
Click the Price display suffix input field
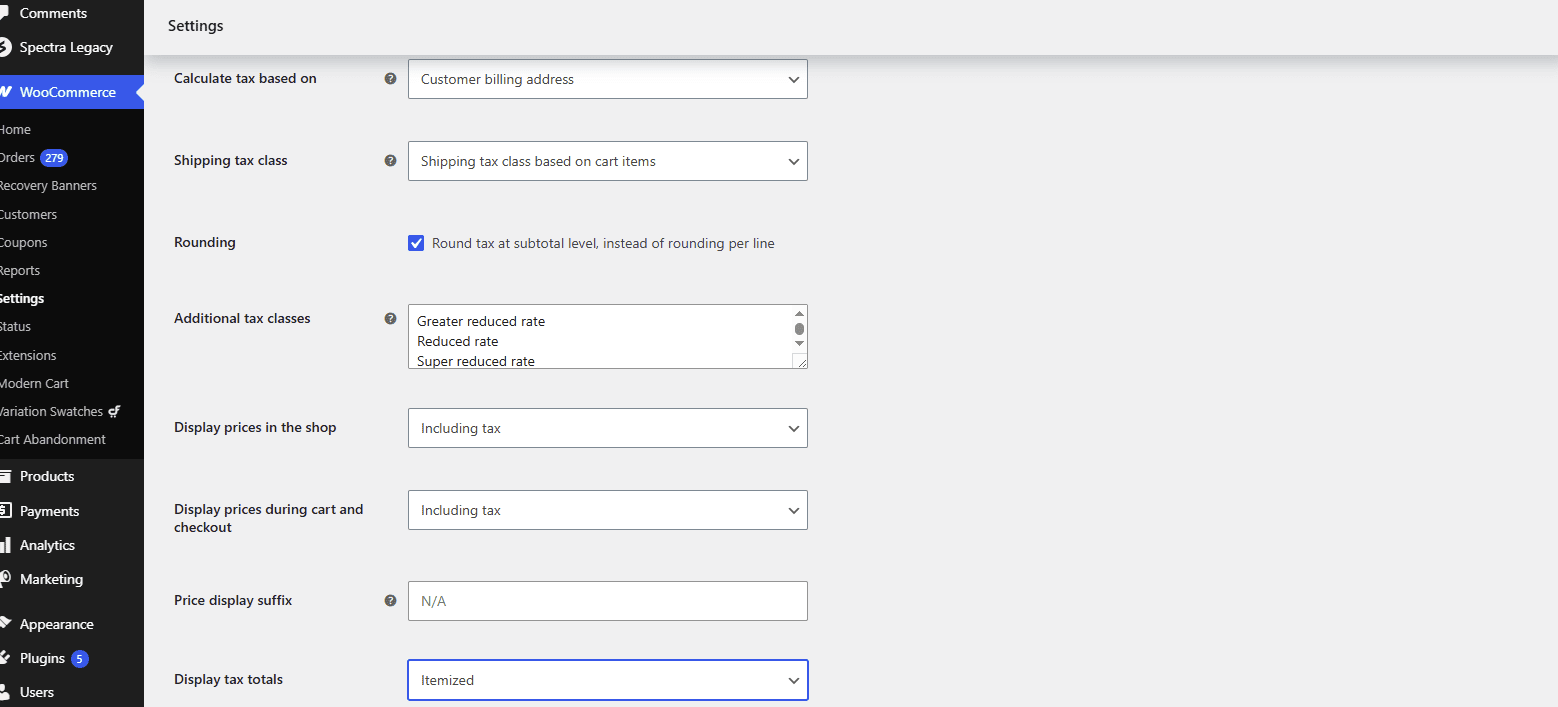coord(607,601)
